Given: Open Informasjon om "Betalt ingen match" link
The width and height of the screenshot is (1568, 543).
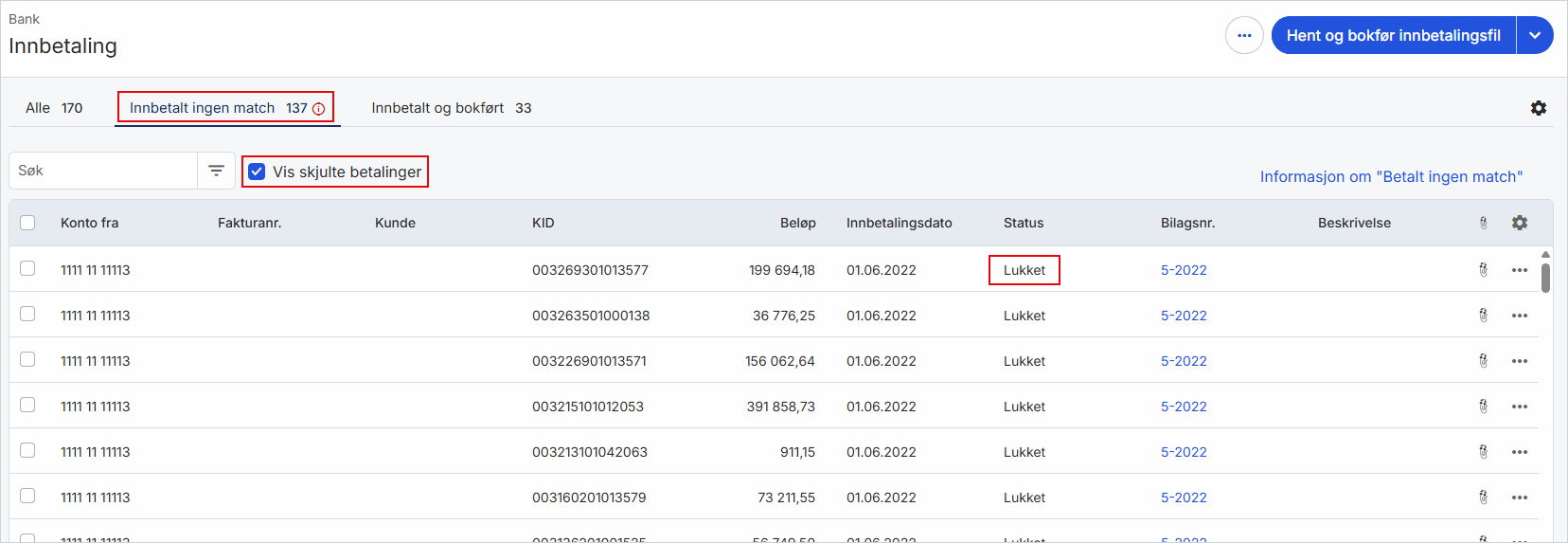Looking at the screenshot, I should tap(1391, 176).
